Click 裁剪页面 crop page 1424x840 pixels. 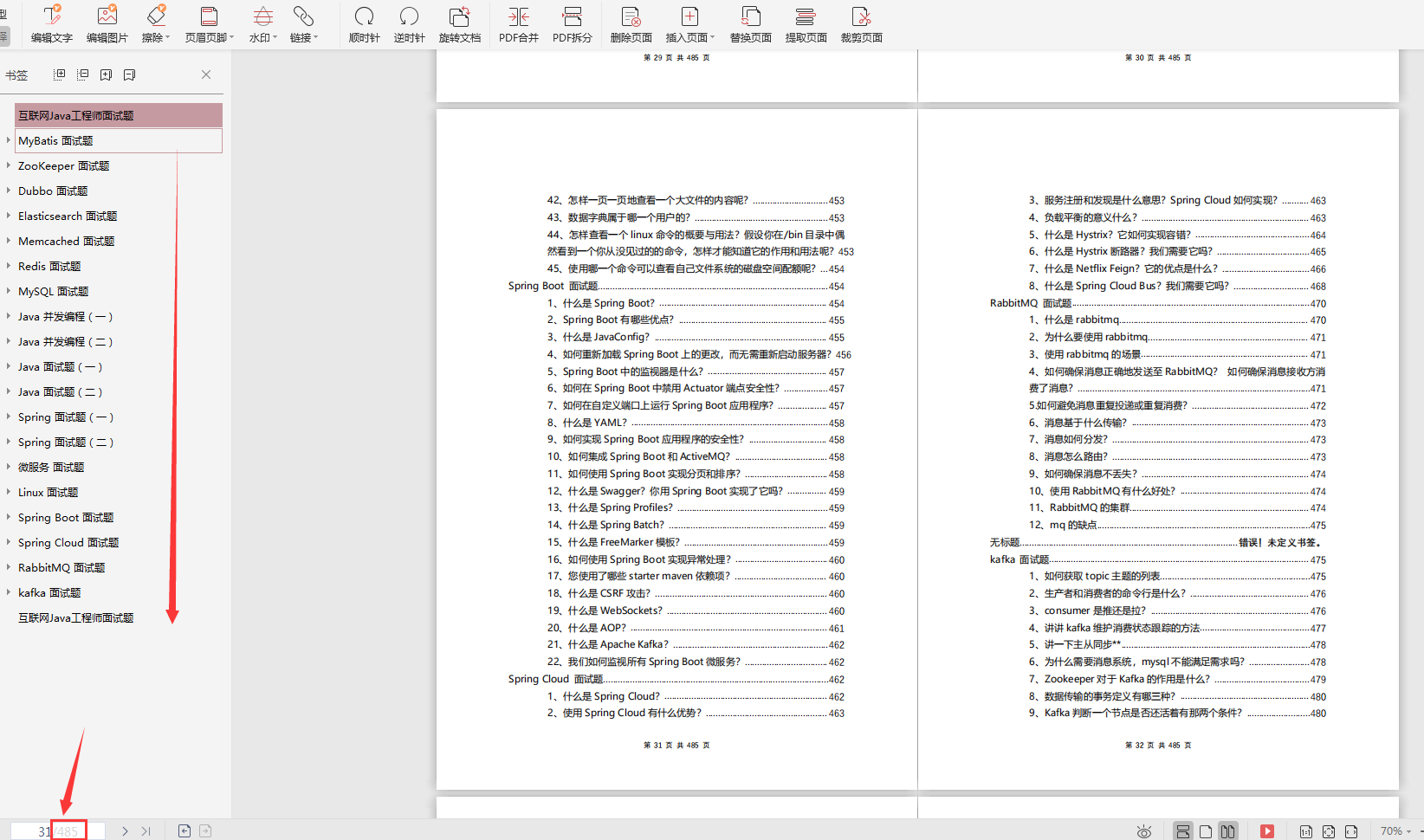point(862,24)
